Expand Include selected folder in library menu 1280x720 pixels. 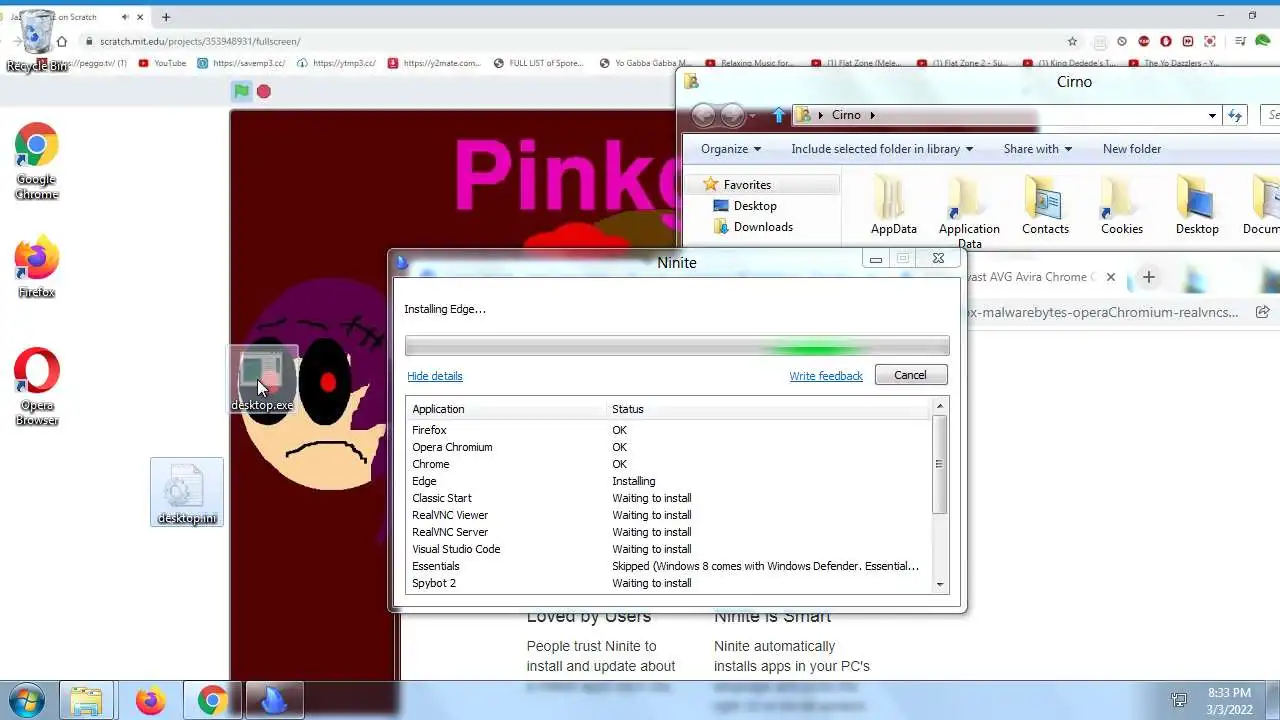882,149
